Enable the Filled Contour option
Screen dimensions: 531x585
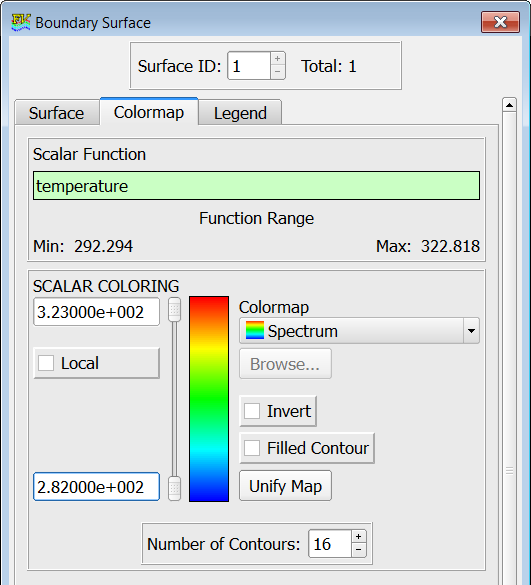252,448
